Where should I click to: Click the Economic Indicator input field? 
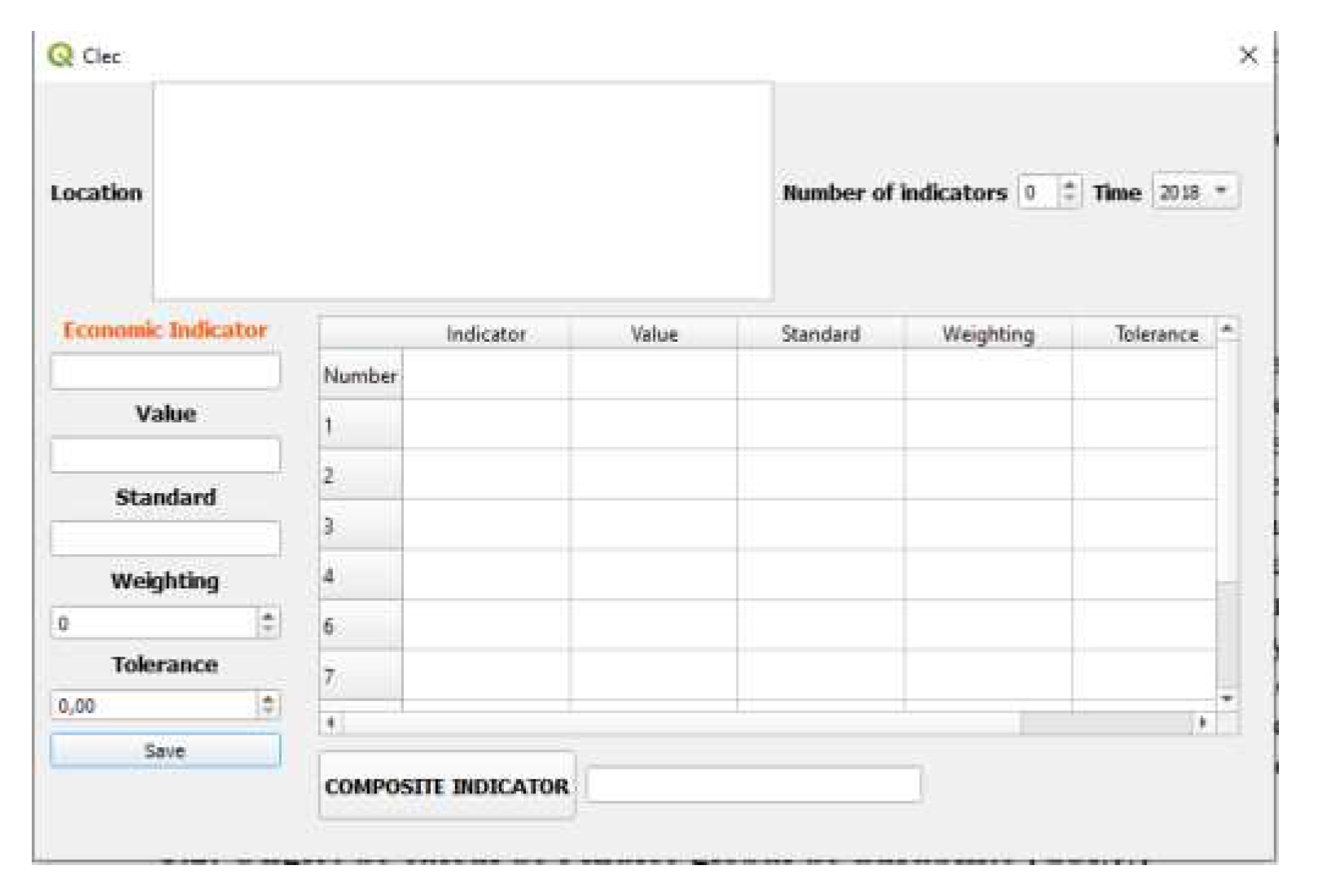pos(165,371)
